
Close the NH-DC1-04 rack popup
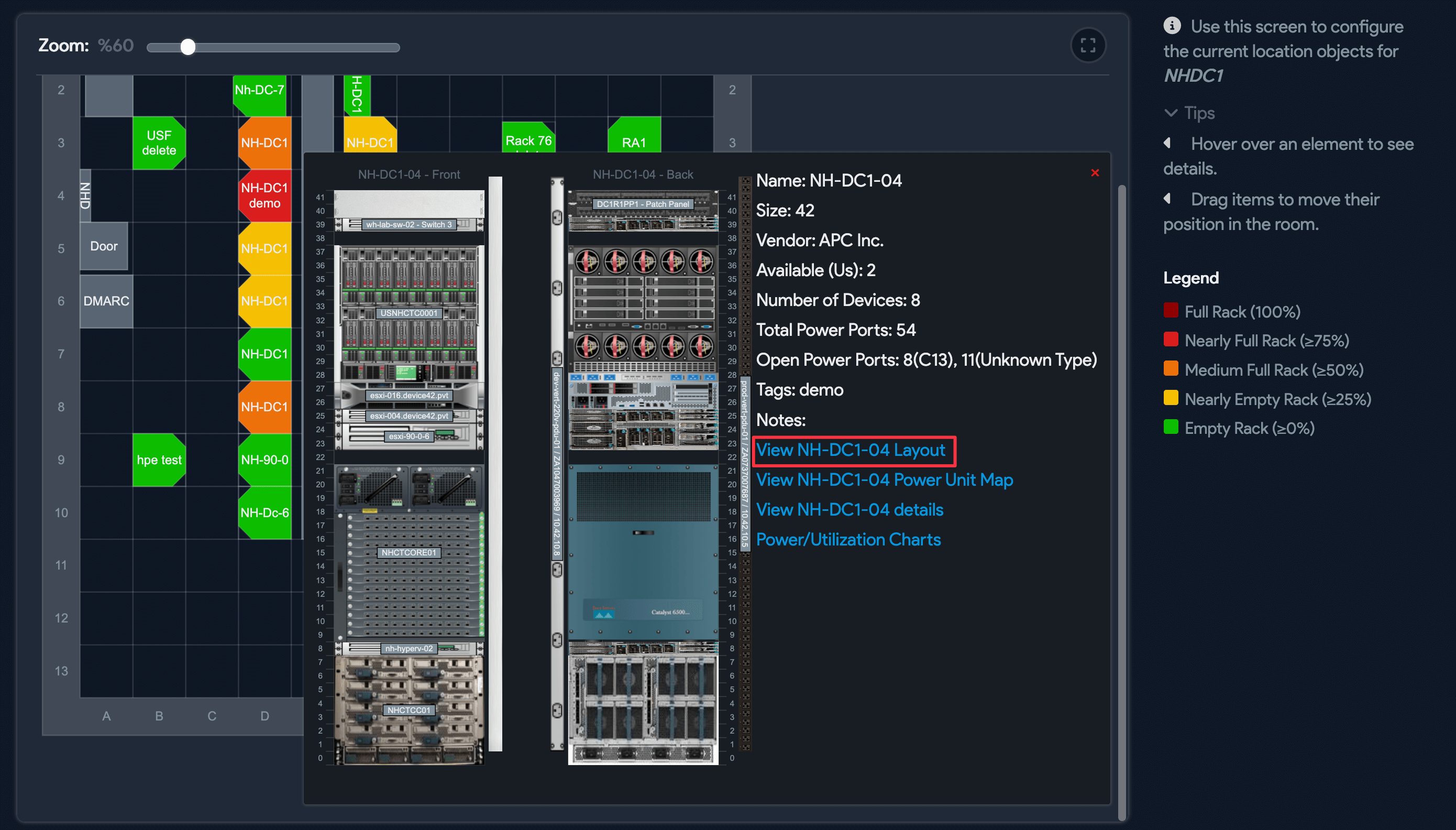point(1095,173)
